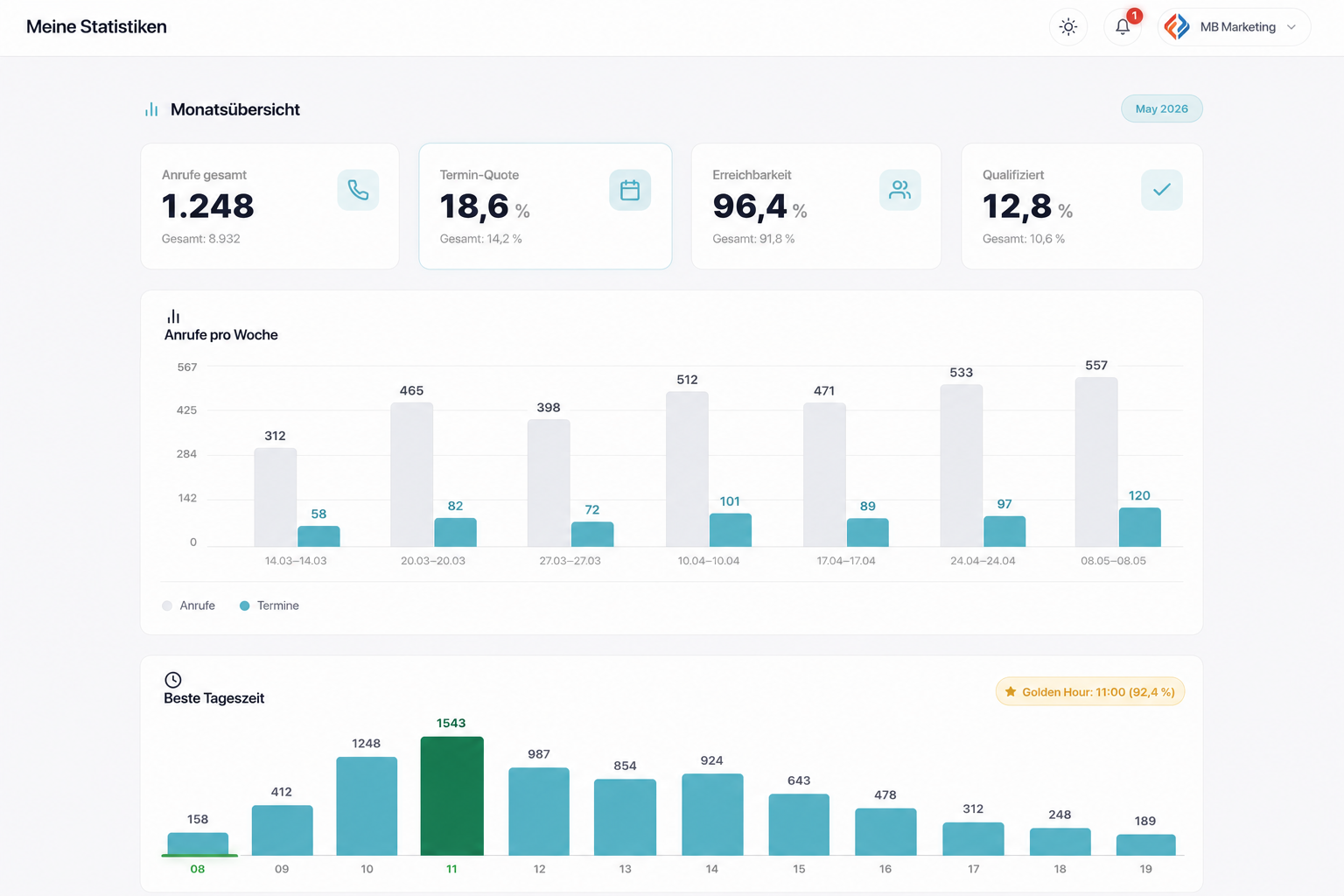Click the bar chart icon beside Monatsübersicht

151,109
